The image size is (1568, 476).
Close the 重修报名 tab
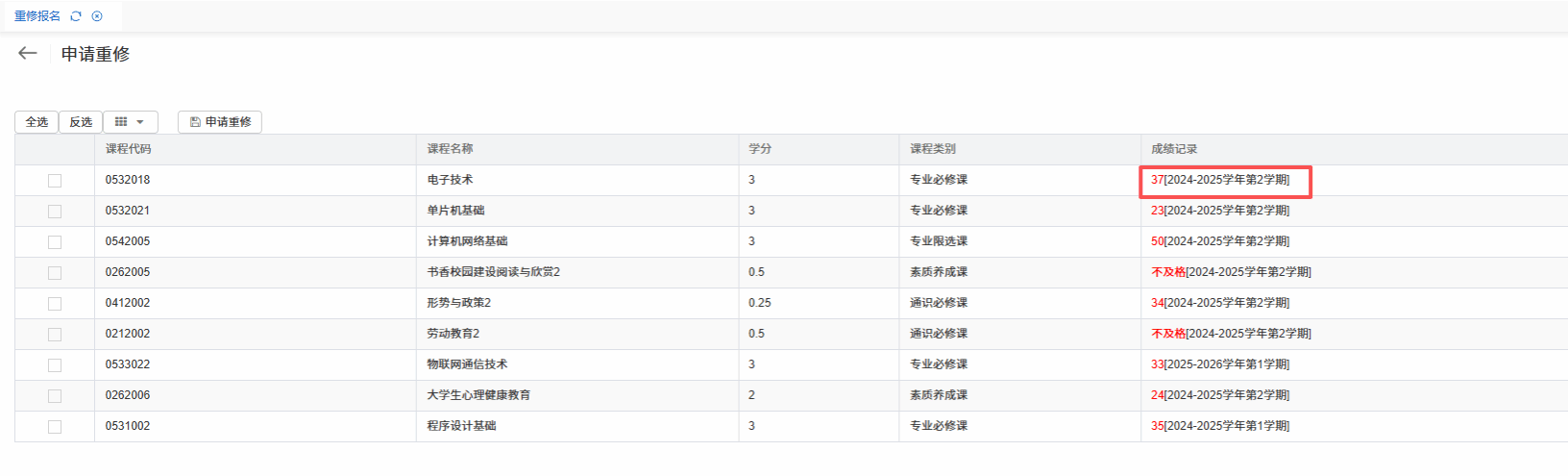click(97, 16)
